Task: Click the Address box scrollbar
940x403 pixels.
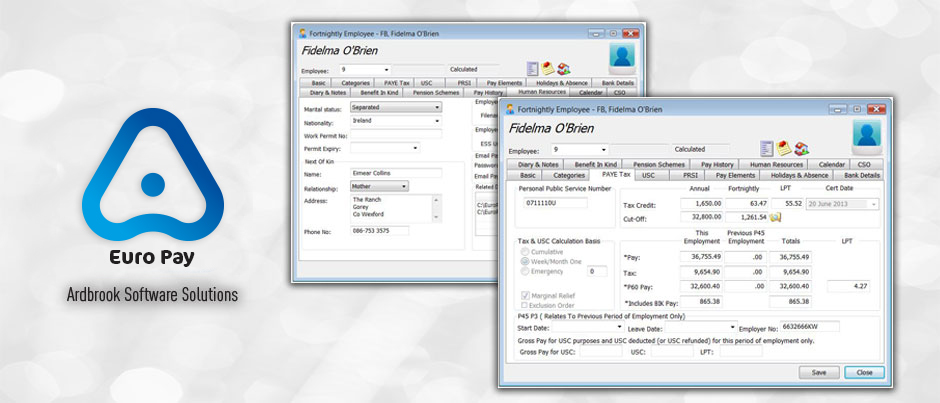Action: (436, 208)
